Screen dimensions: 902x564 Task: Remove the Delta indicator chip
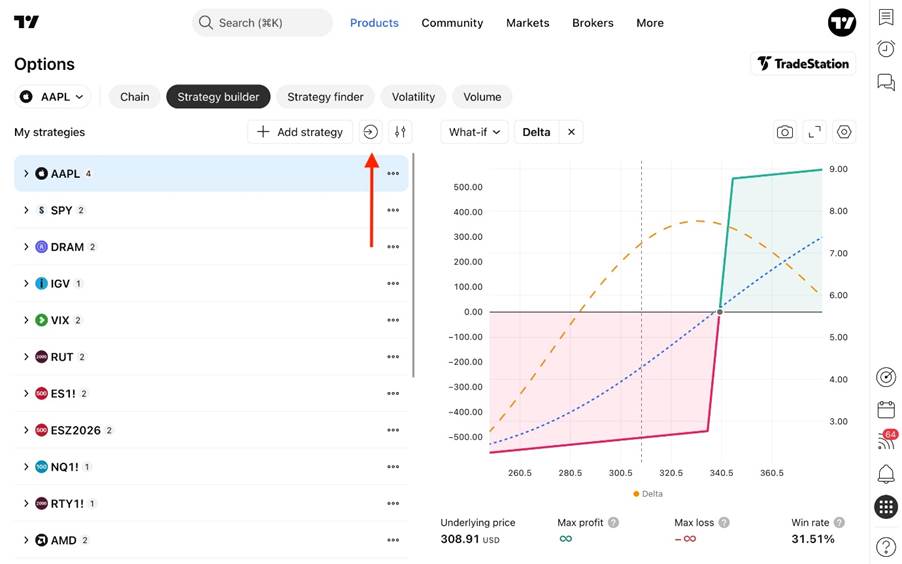click(x=571, y=132)
